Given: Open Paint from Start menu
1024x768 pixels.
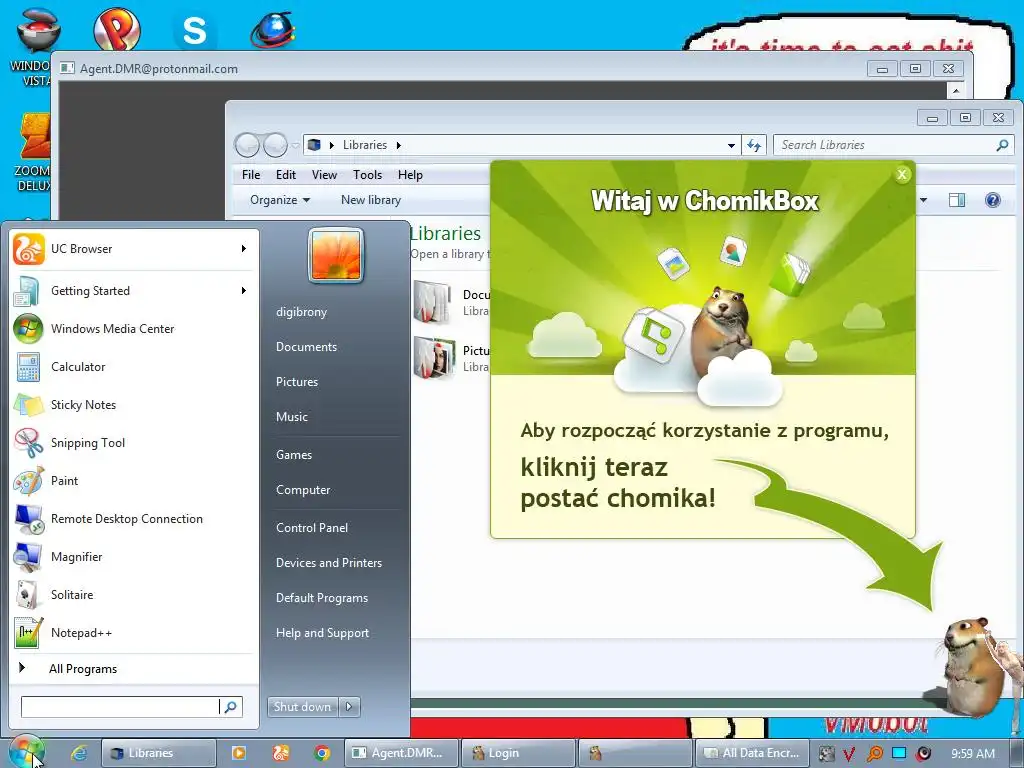Looking at the screenshot, I should [x=134, y=481].
